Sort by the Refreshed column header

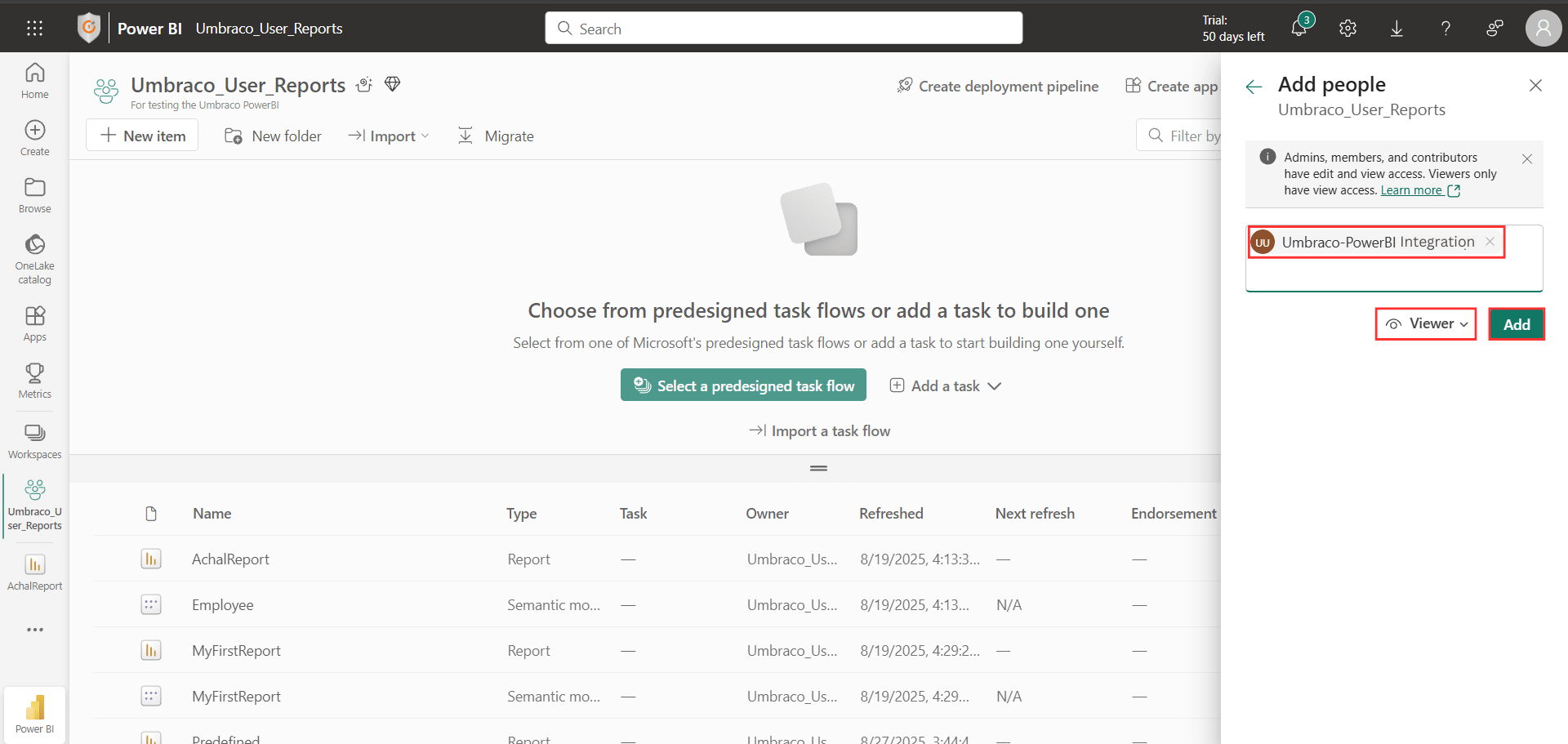891,514
